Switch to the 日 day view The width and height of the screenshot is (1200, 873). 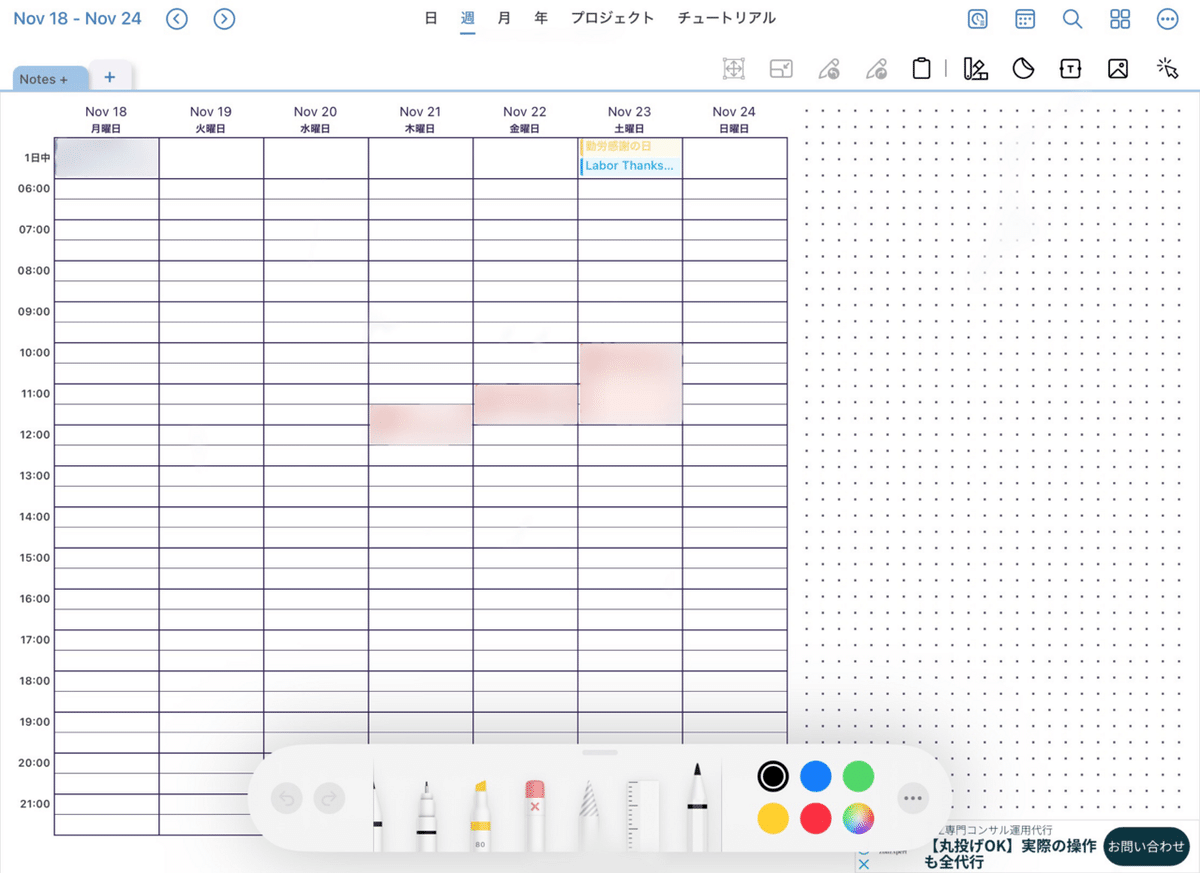pyautogui.click(x=431, y=18)
